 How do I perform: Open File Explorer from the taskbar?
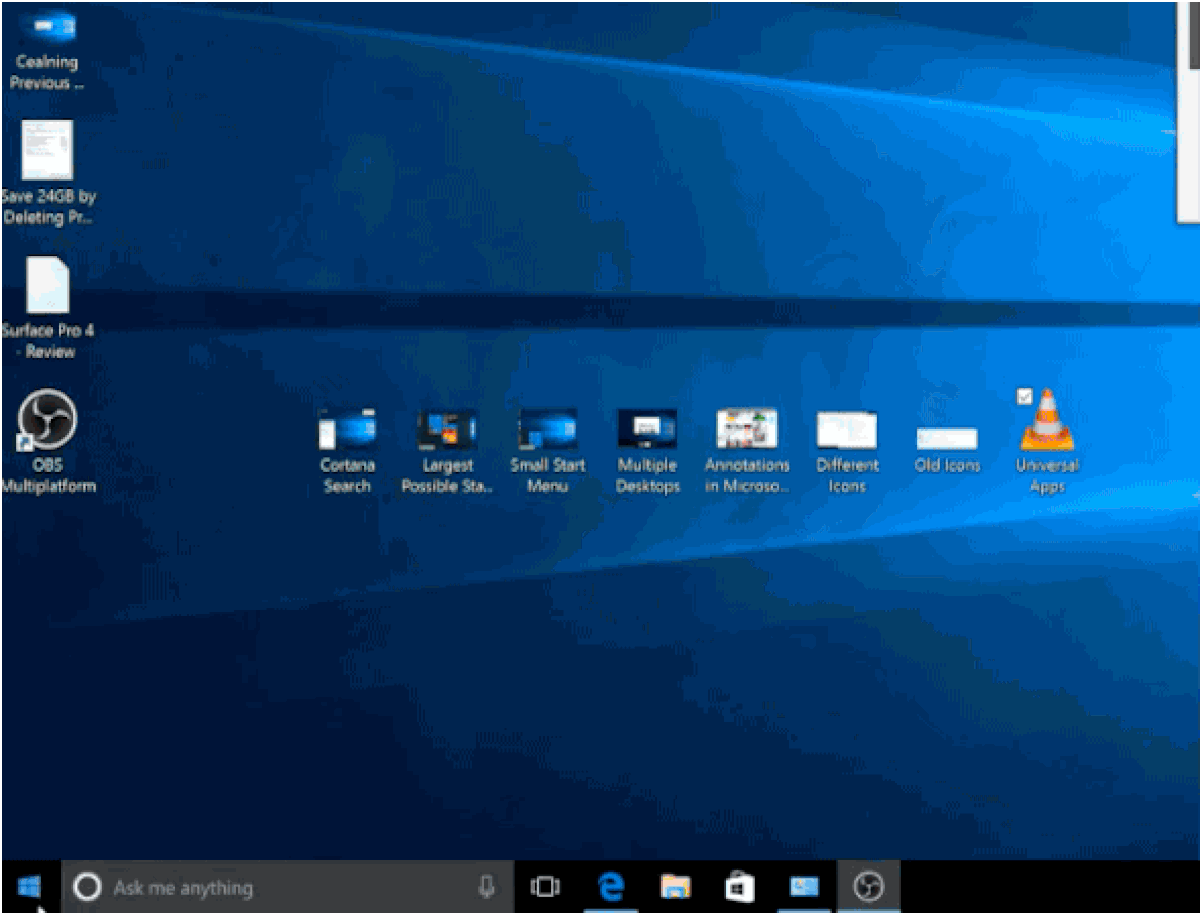click(x=675, y=886)
